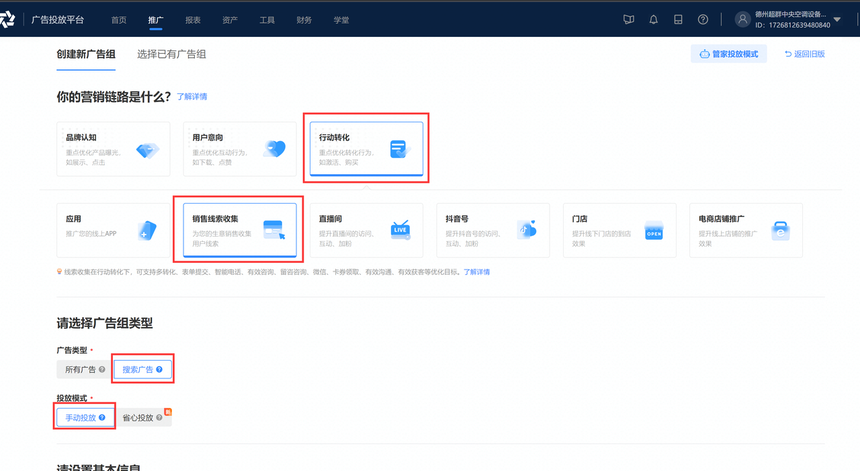Choose 省心投放 delivery mode
The height and width of the screenshot is (471, 860).
point(138,417)
